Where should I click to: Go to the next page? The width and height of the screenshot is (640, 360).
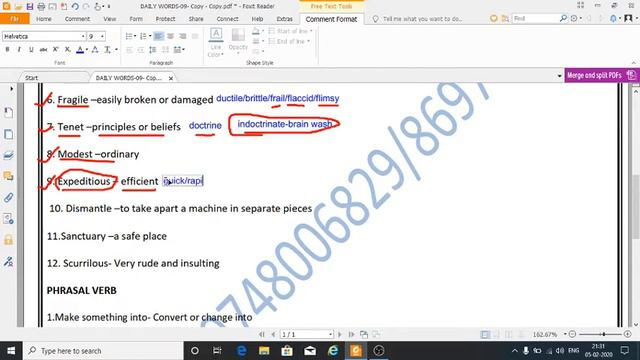[340, 334]
